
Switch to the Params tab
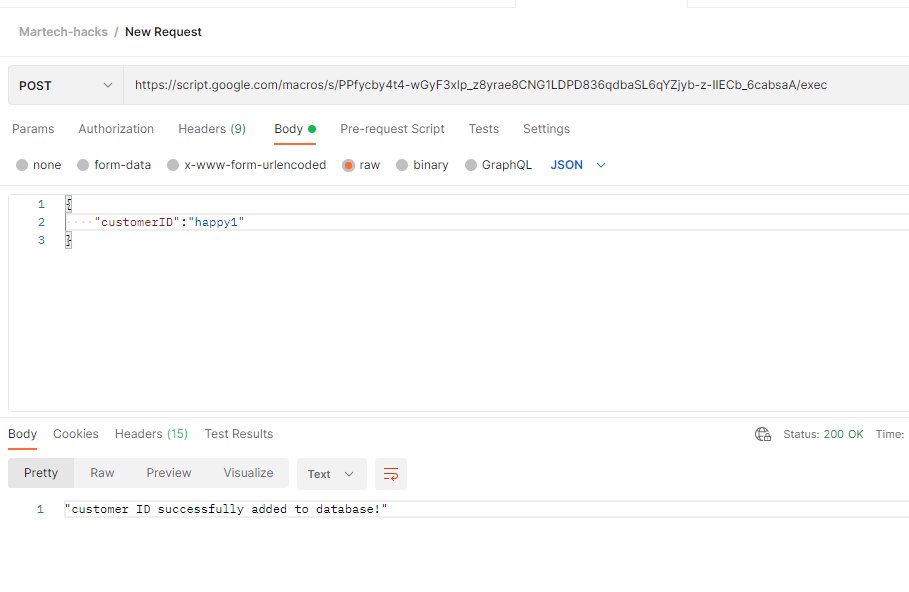(33, 129)
